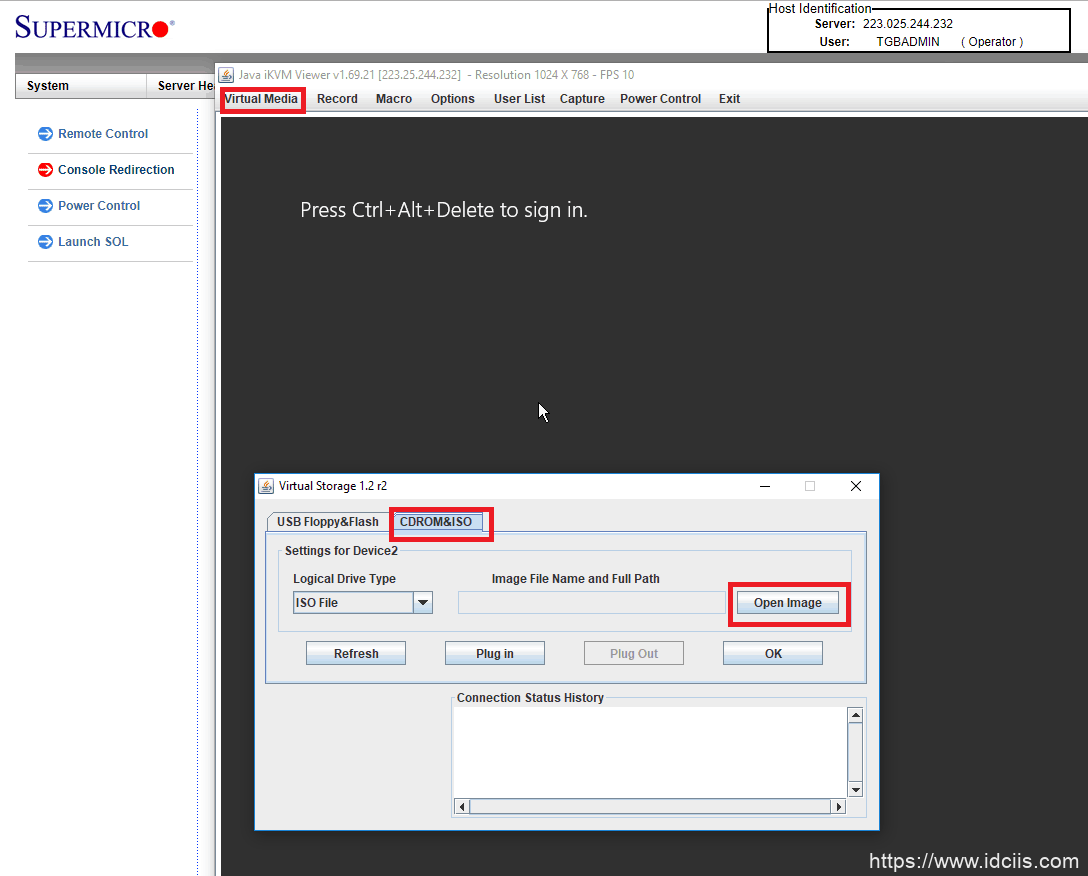Click the Refresh button
Screen dimensions: 1088x876
[x=356, y=654]
